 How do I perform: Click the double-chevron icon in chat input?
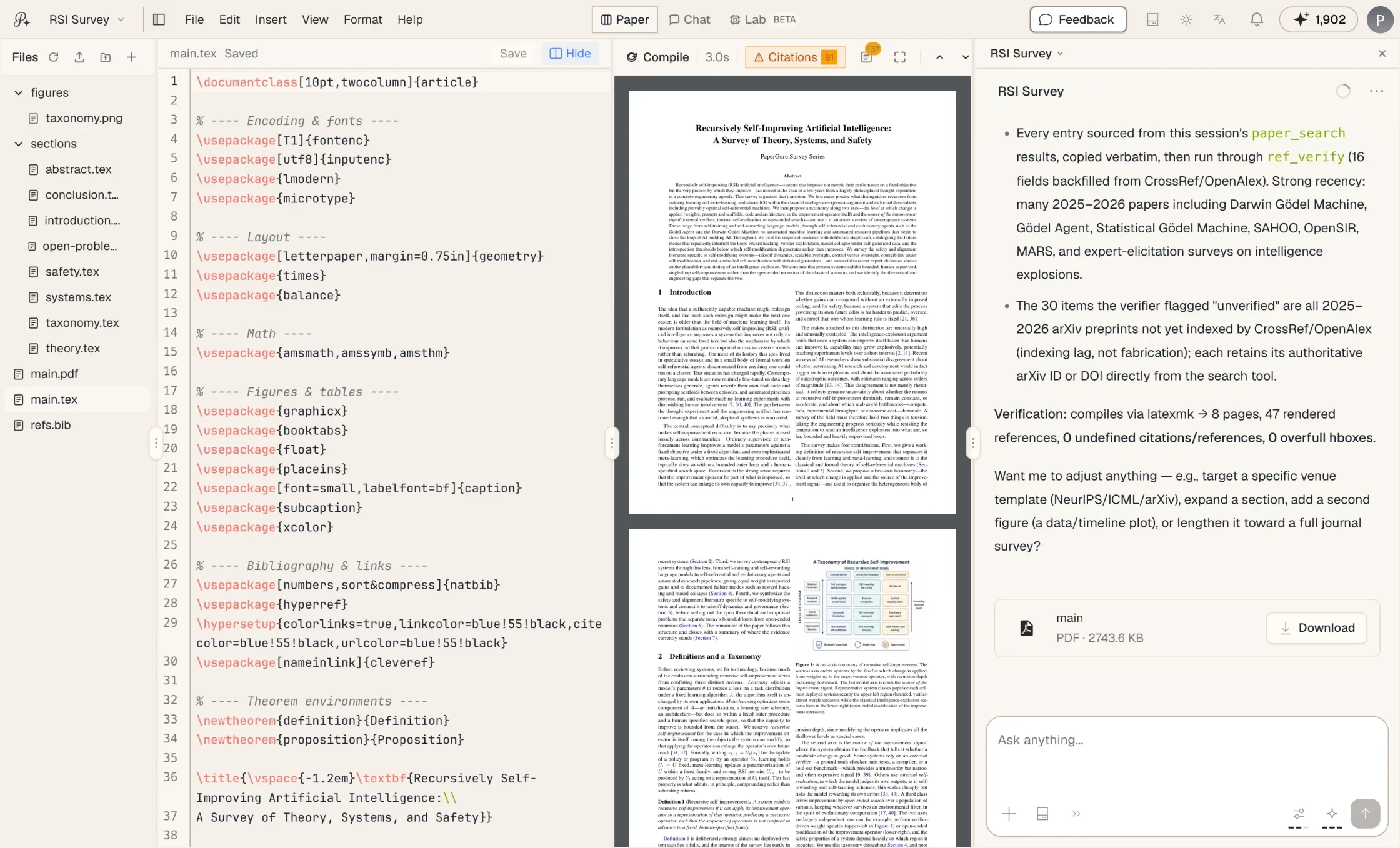click(x=1076, y=814)
